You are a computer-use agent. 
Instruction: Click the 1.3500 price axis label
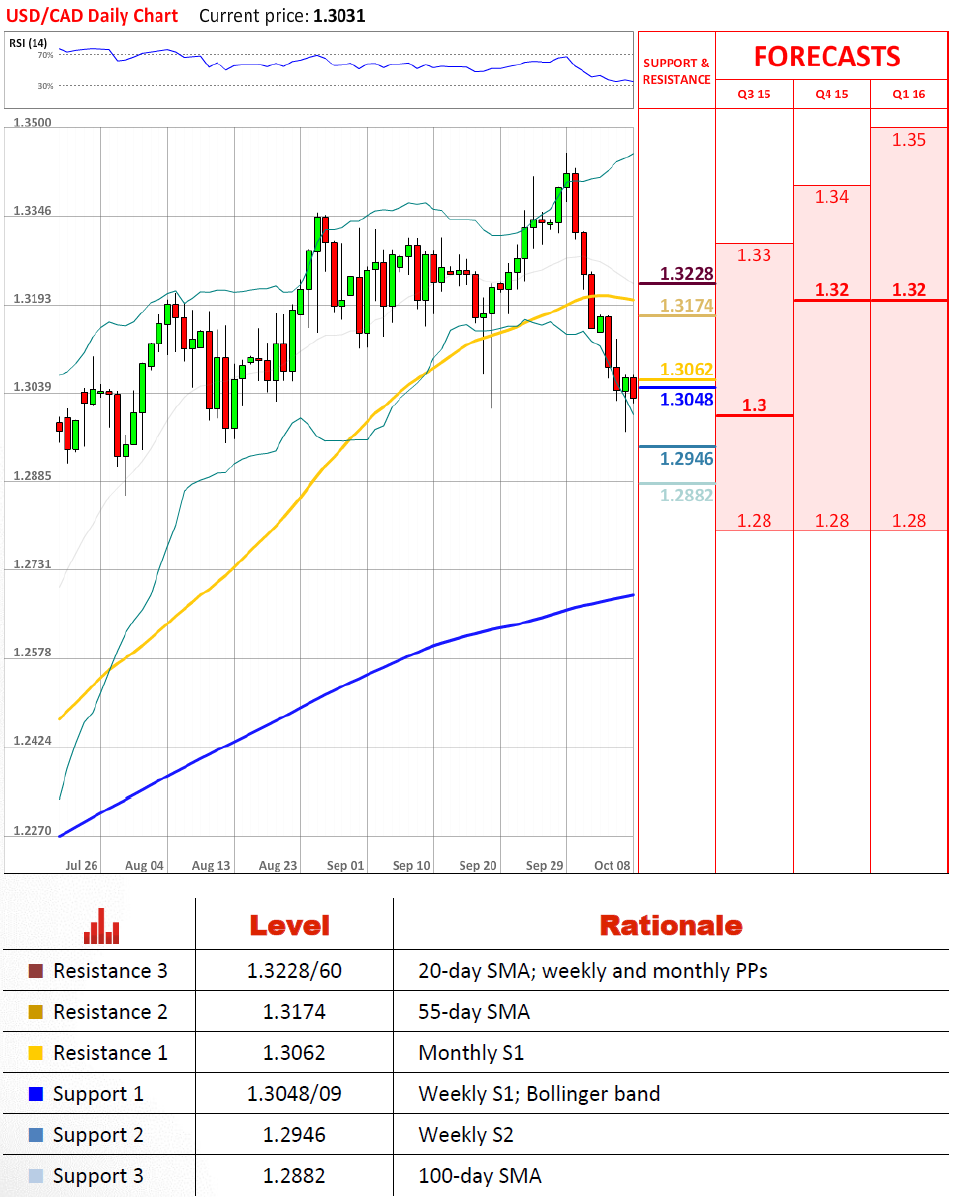pyautogui.click(x=33, y=123)
